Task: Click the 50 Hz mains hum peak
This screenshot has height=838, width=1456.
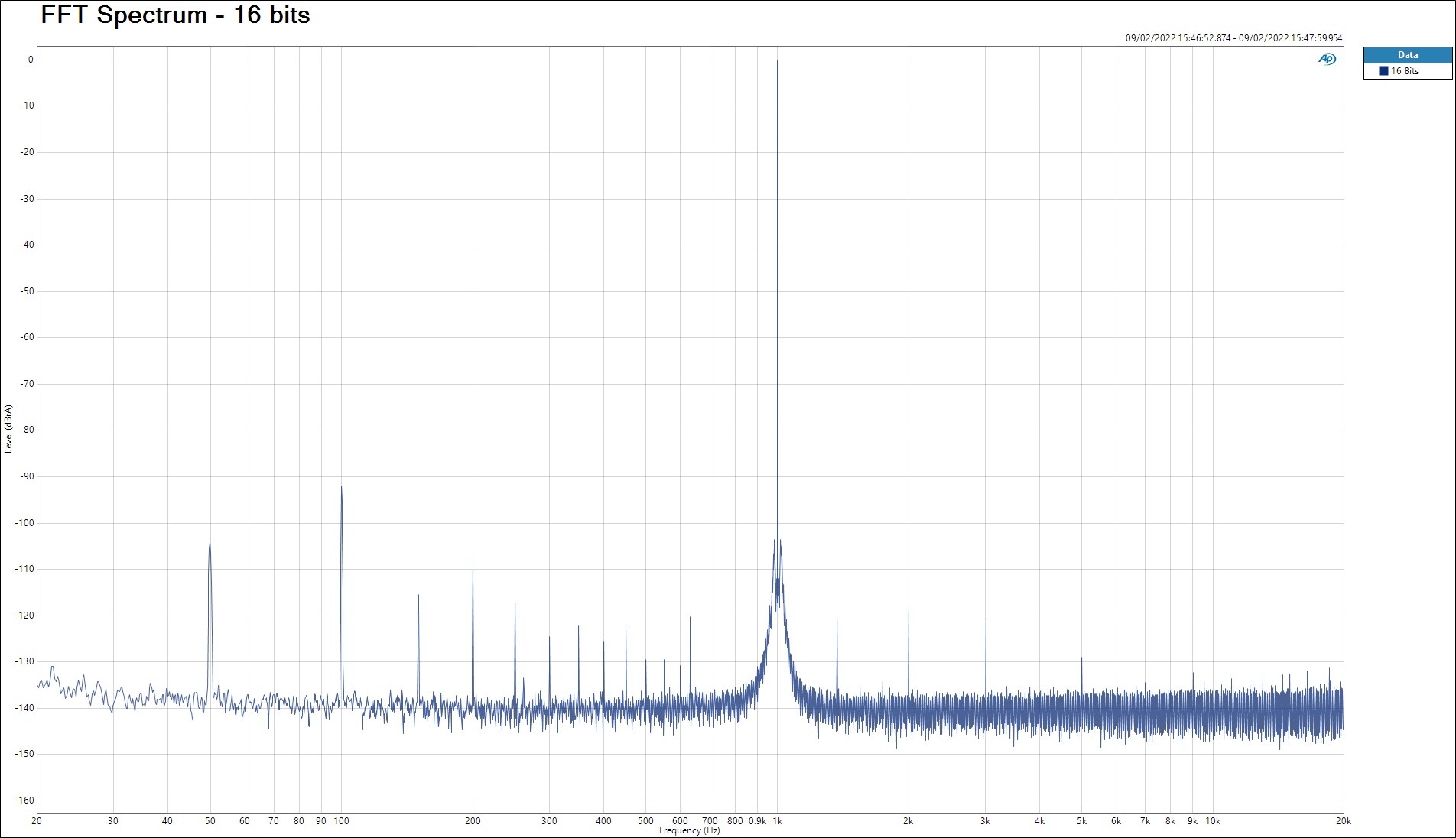Action: coord(210,544)
